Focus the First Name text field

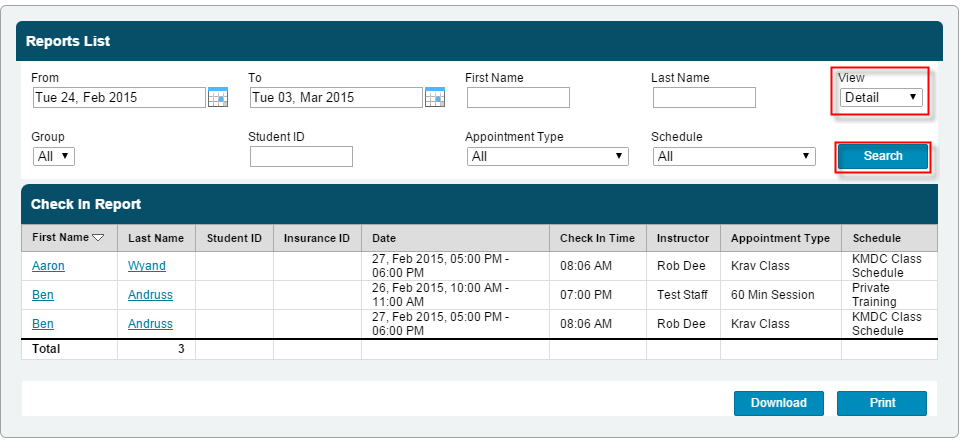pyautogui.click(x=518, y=98)
